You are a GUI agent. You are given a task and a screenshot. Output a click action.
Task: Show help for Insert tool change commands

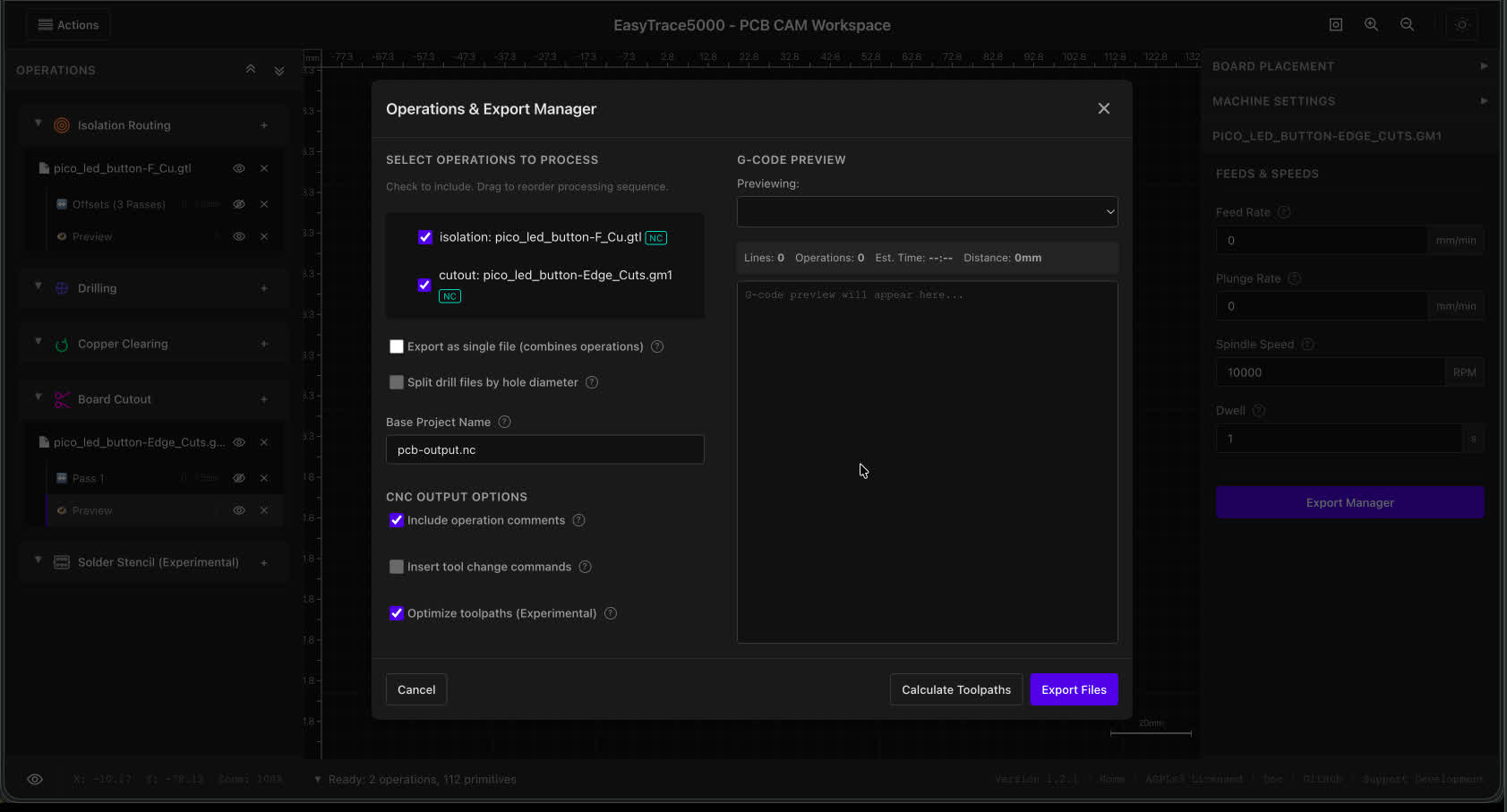tap(586, 567)
